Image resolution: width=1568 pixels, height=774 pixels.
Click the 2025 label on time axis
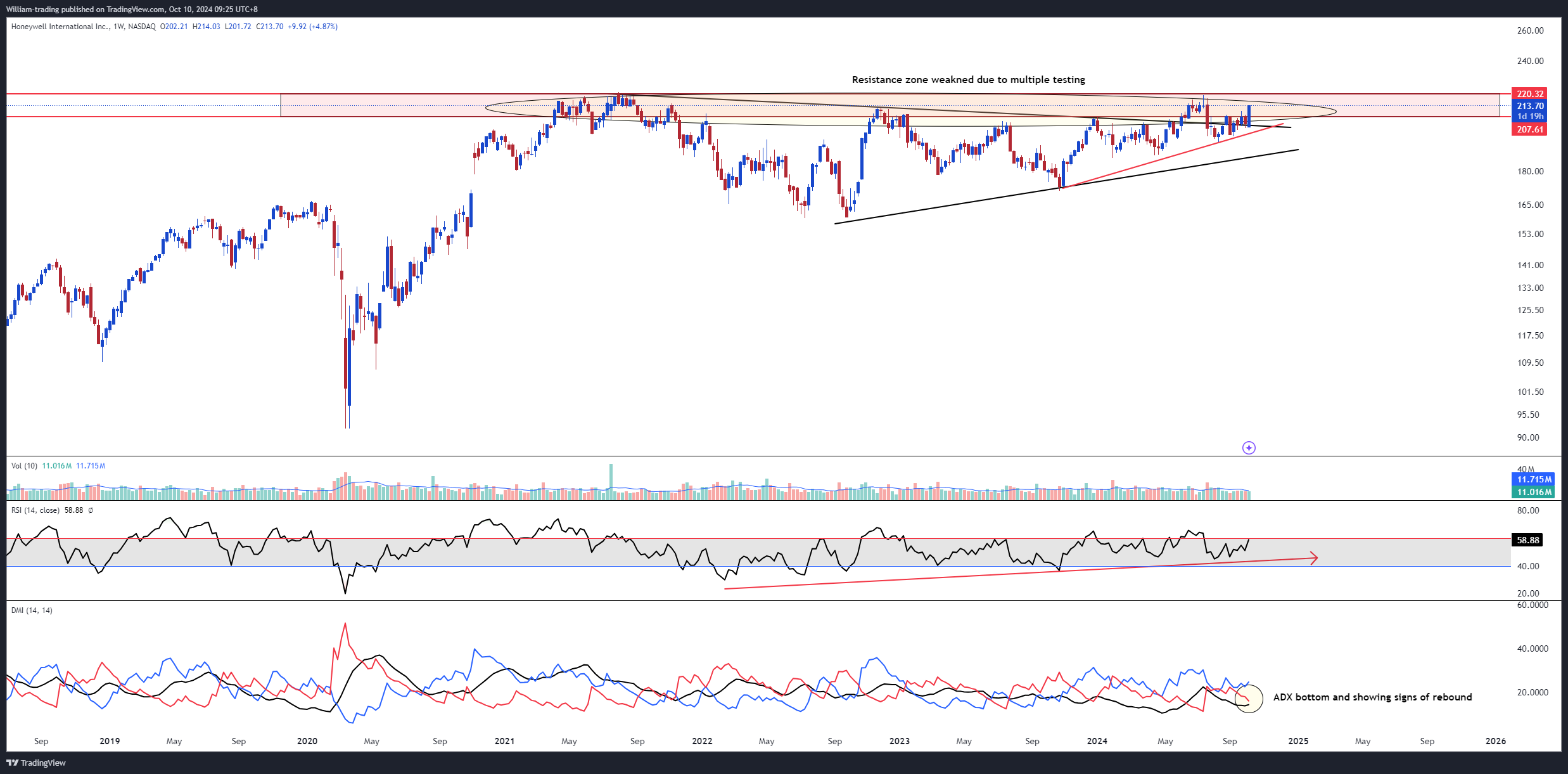1298,741
